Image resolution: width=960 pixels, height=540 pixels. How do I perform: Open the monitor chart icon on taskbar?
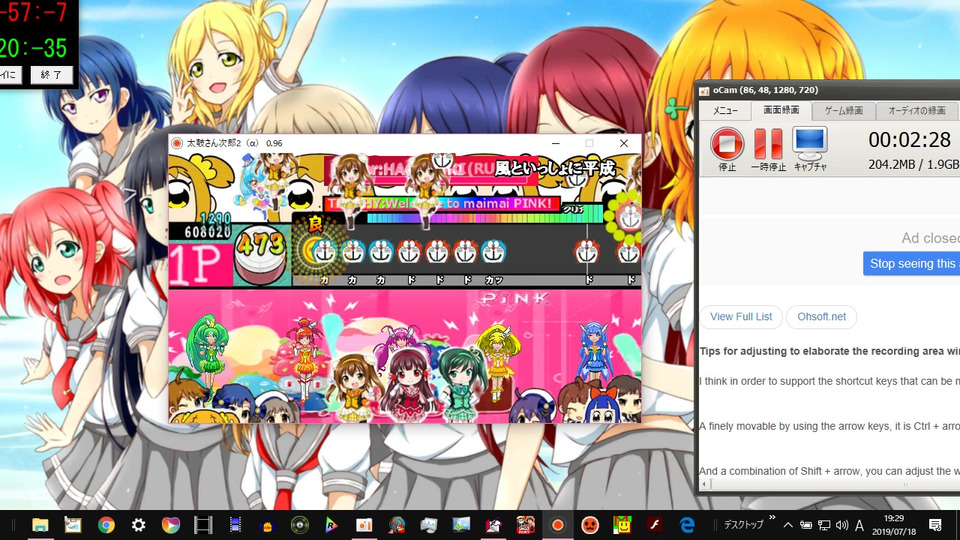pyautogui.click(x=429, y=525)
